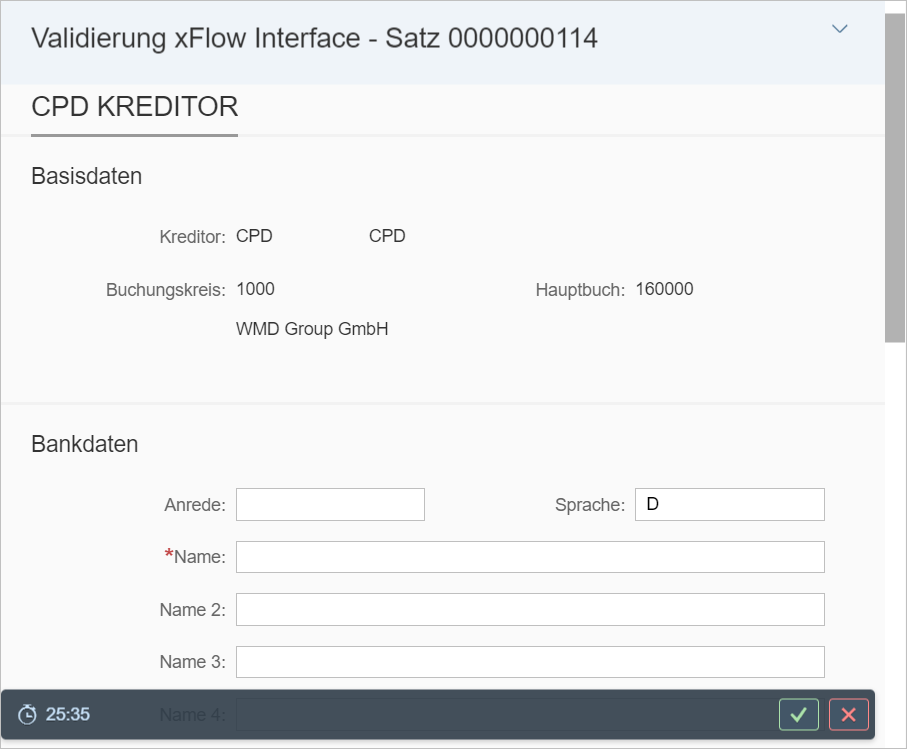Click the 25:35 countdown timer text
The height and width of the screenshot is (749, 907).
(68, 714)
